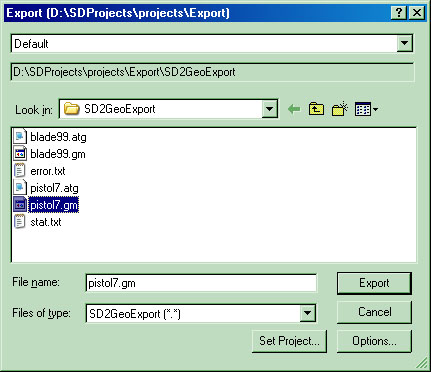Click the SD2GeoExport folder icon in Look in

[x=71, y=109]
